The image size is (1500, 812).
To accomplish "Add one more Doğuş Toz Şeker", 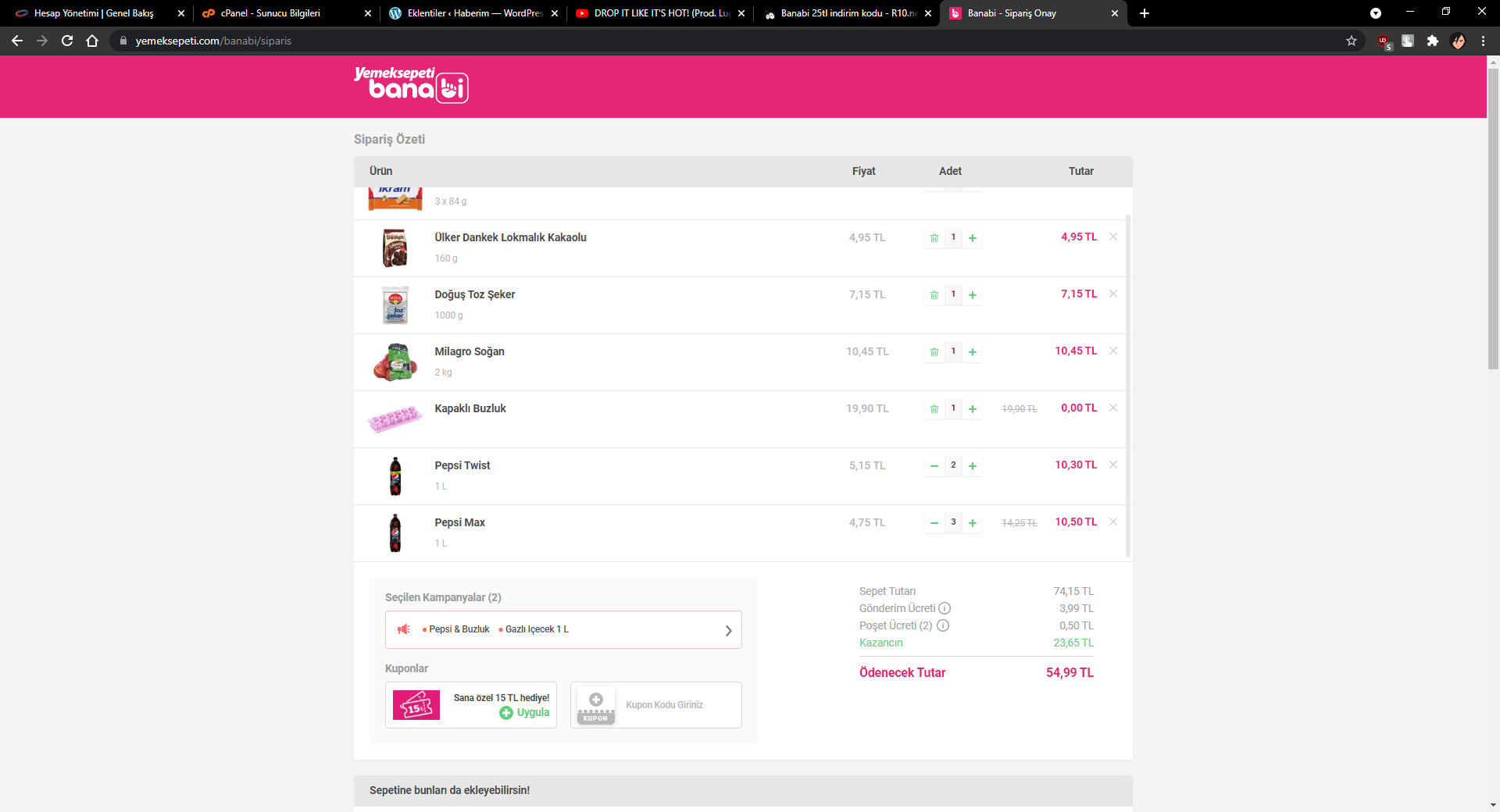I will coord(973,295).
